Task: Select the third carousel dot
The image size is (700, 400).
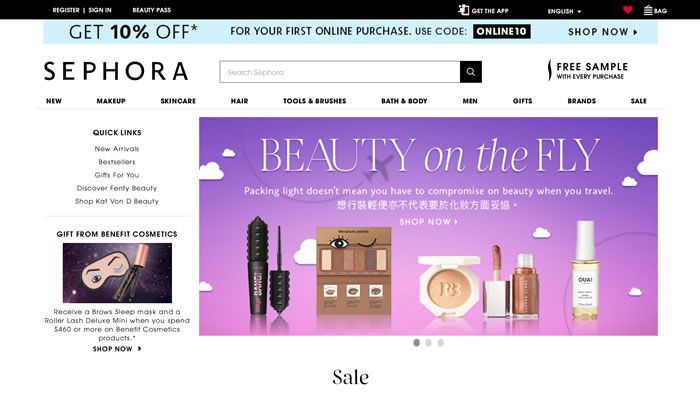Action: (441, 342)
